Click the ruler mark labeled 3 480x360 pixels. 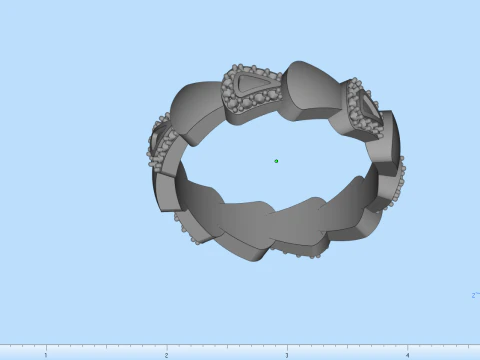coord(287,355)
